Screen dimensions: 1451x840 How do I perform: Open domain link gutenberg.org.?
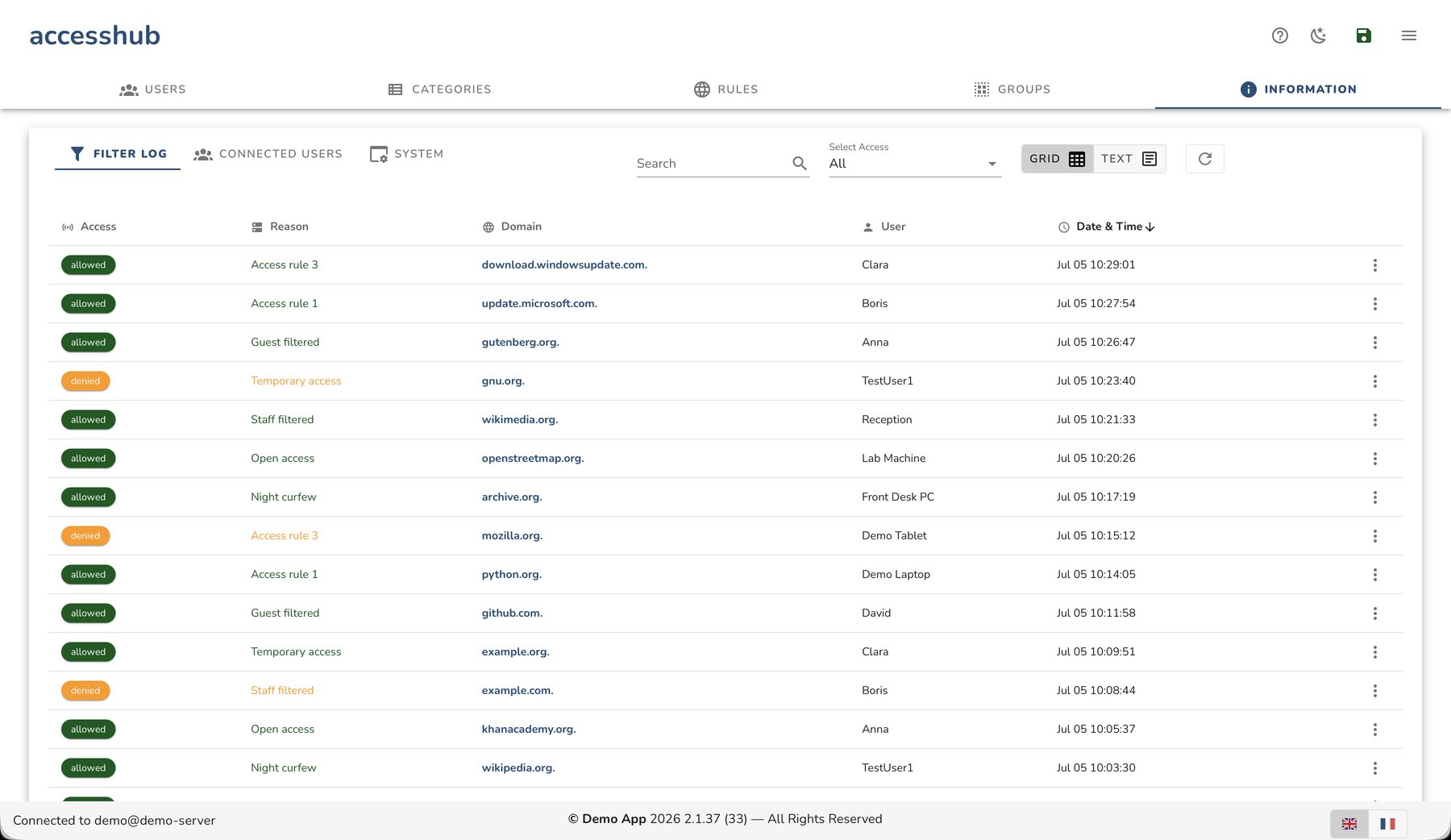[x=520, y=342]
